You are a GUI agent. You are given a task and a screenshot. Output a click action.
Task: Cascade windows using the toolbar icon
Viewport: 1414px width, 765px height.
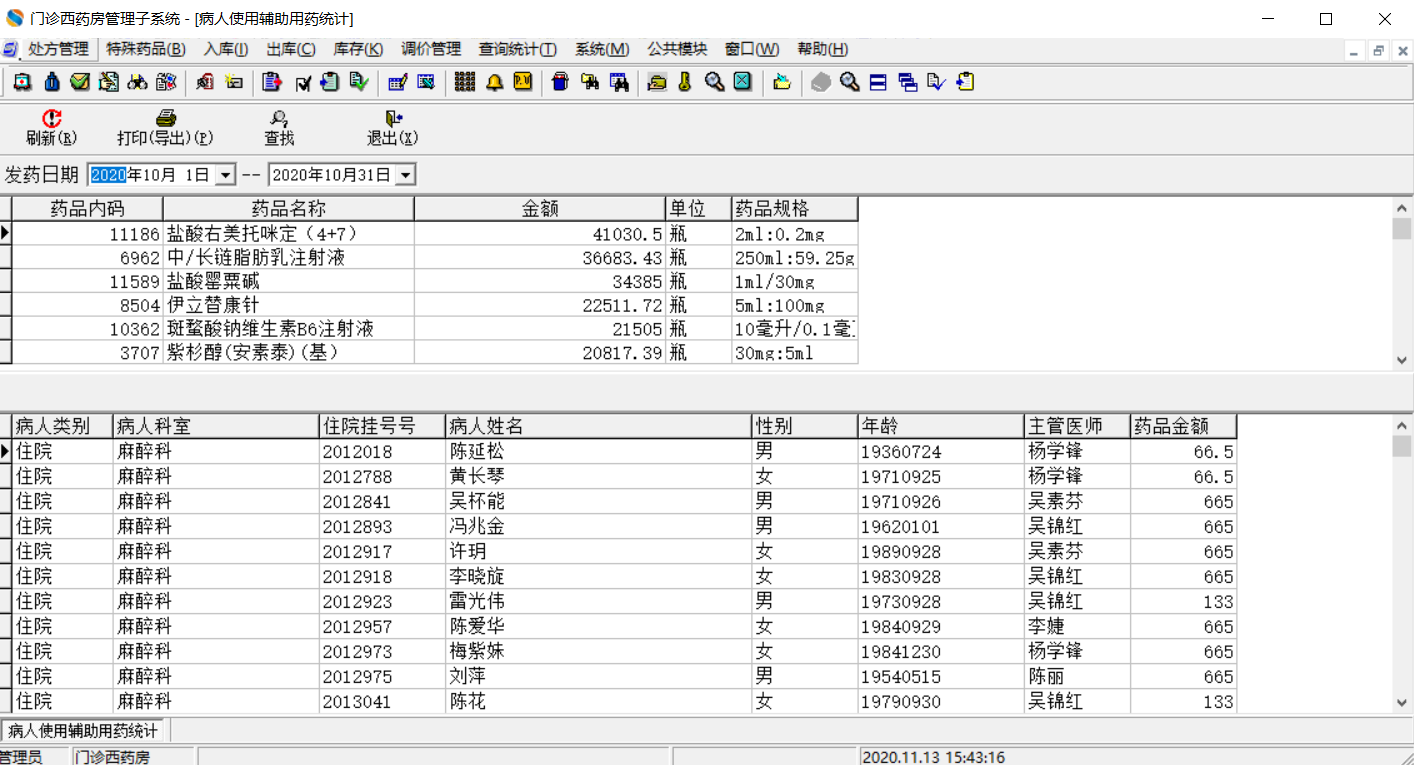click(x=908, y=82)
